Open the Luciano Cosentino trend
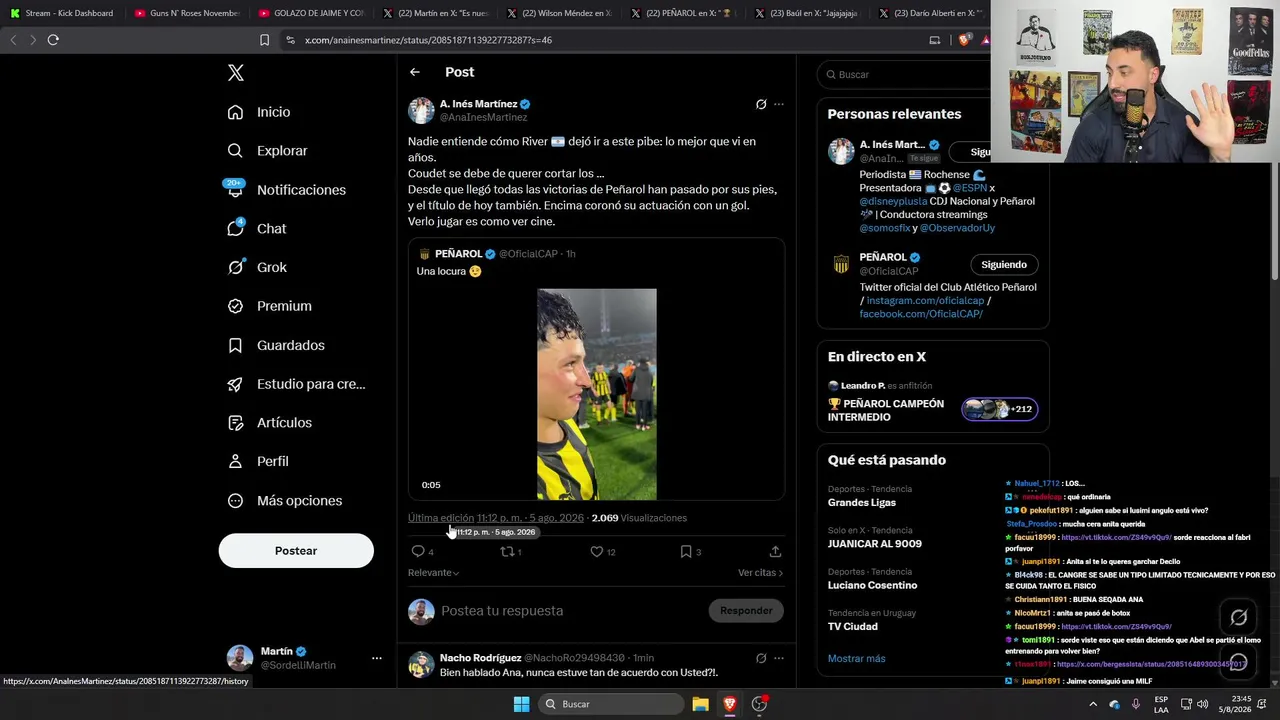Image resolution: width=1280 pixels, height=720 pixels. point(872,585)
